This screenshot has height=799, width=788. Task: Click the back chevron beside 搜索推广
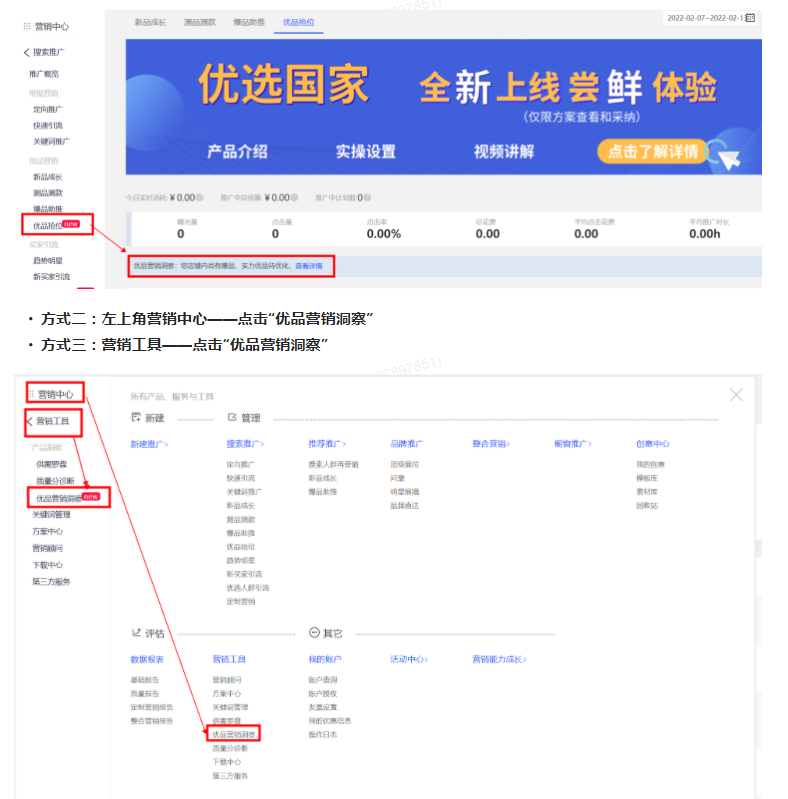pyautogui.click(x=27, y=52)
